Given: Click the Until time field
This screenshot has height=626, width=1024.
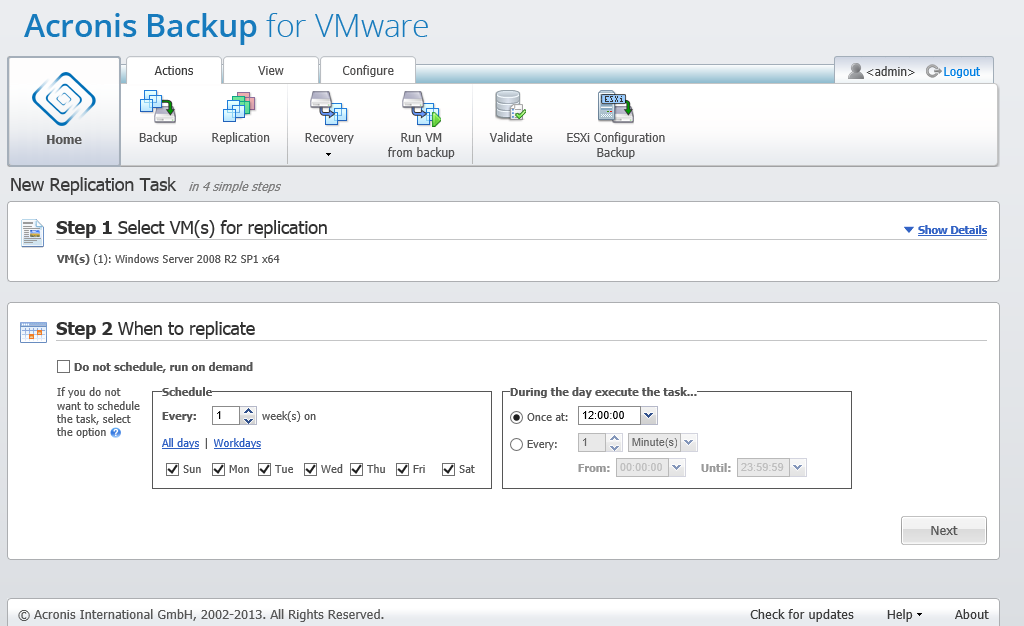Looking at the screenshot, I should coord(763,467).
